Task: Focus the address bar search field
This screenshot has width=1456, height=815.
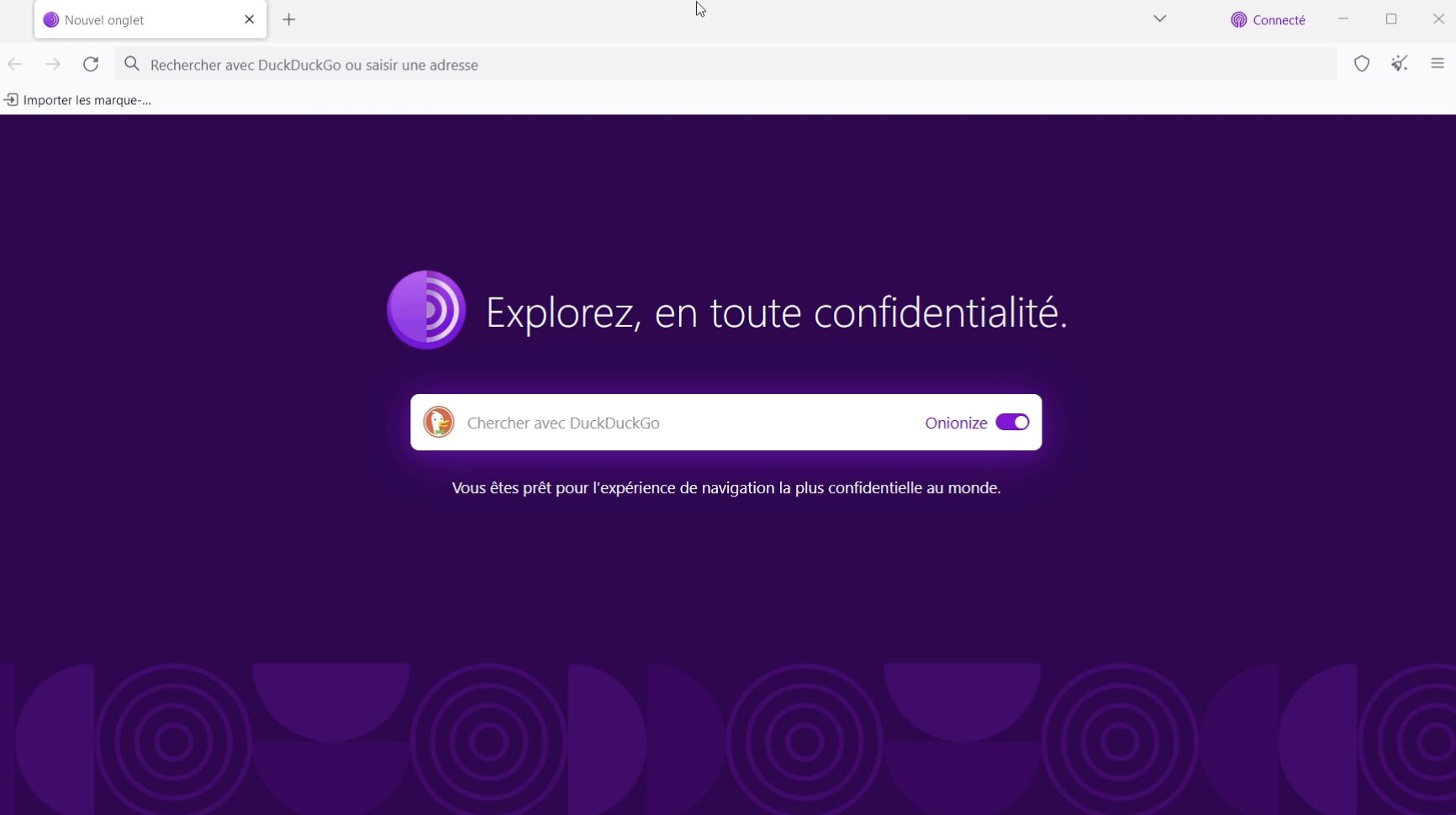Action: click(x=726, y=65)
